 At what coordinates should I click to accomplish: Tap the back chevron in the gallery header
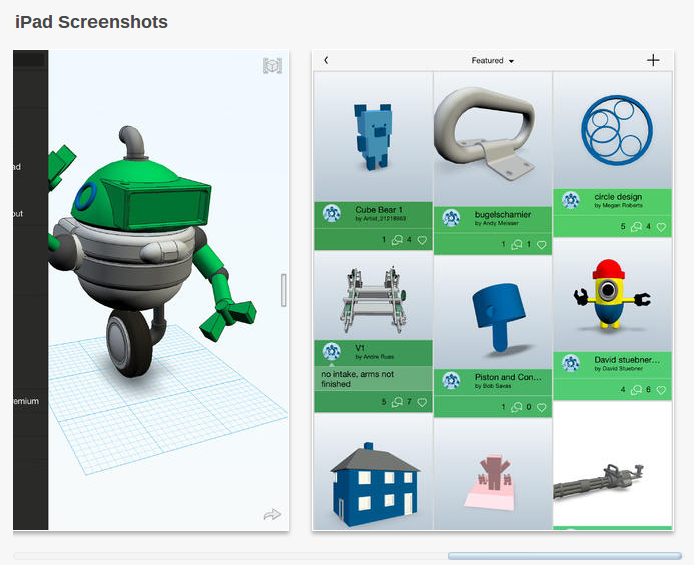(326, 61)
